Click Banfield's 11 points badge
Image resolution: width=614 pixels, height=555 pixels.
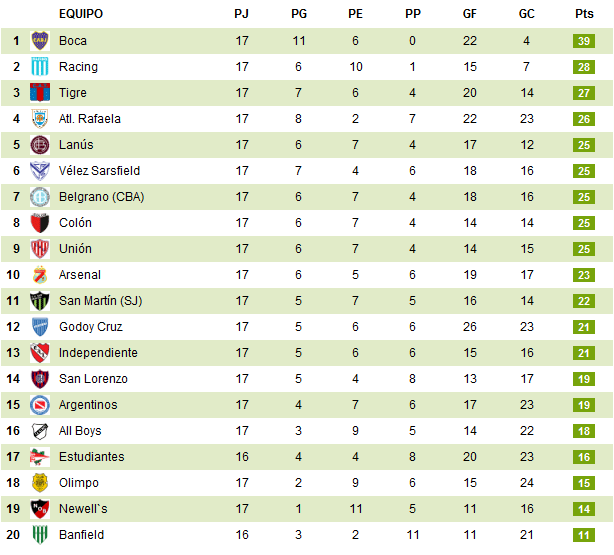pos(585,535)
